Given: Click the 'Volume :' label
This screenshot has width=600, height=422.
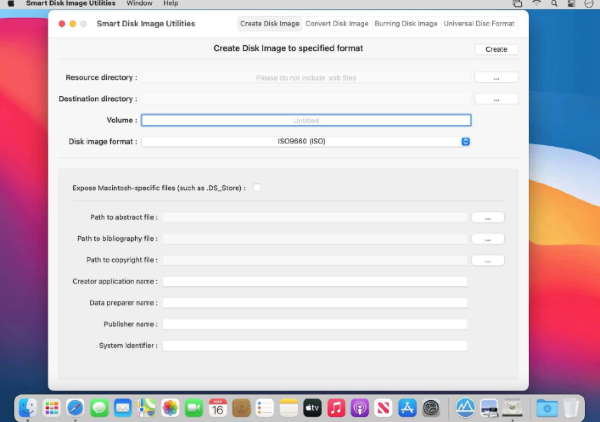Looking at the screenshot, I should click(x=122, y=120).
